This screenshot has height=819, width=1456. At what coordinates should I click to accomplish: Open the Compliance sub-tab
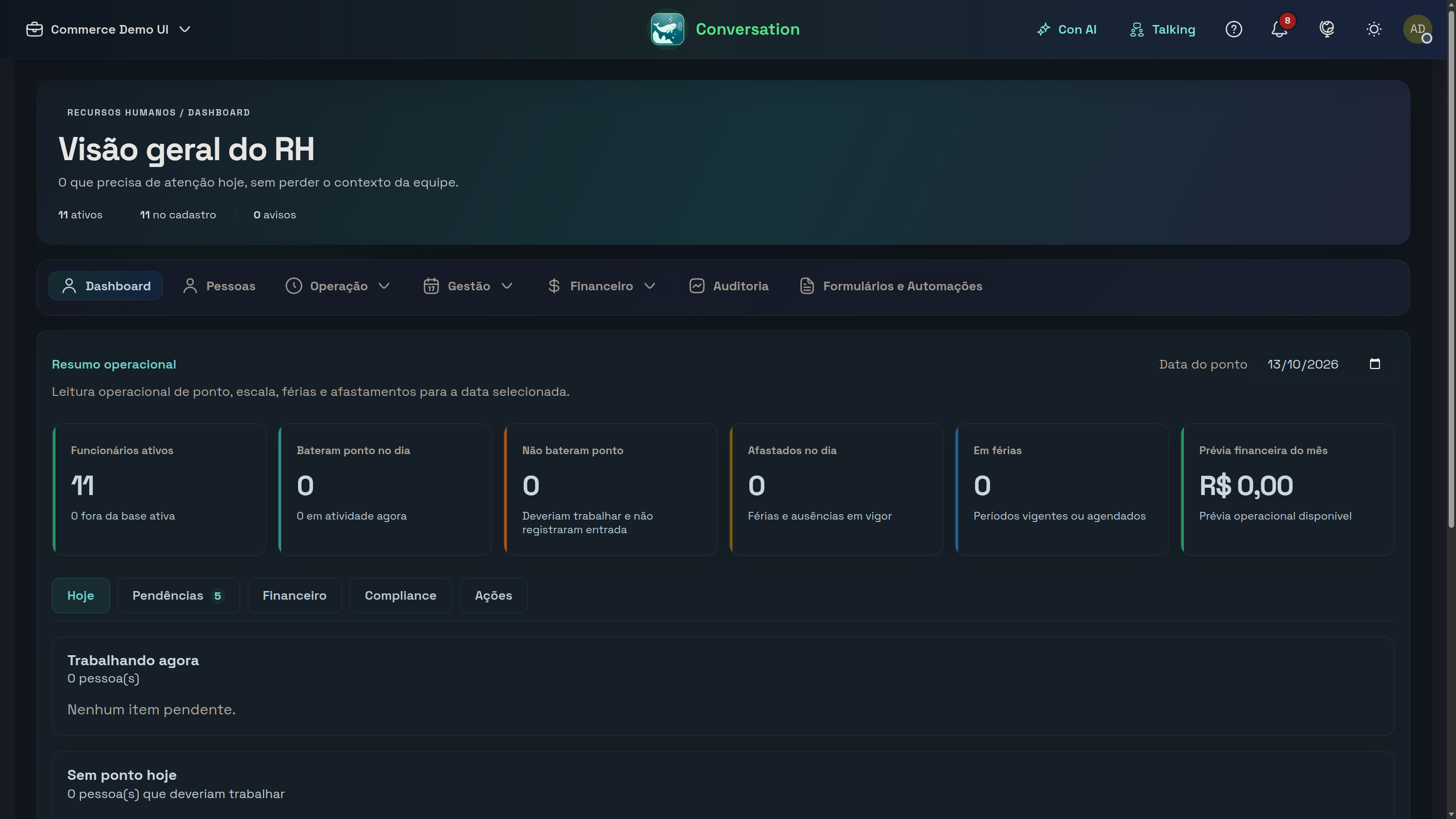click(x=401, y=596)
